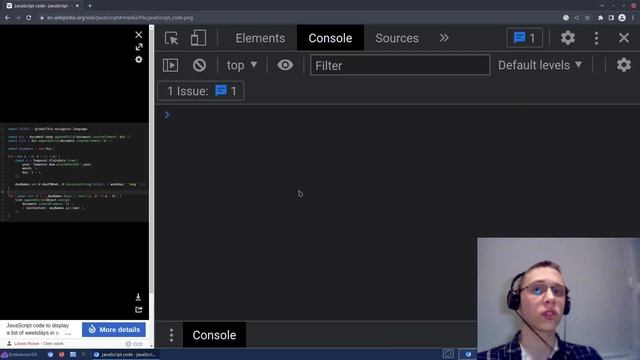Go forward in the browser
Image resolution: width=640 pixels, height=360 pixels.
[18, 18]
